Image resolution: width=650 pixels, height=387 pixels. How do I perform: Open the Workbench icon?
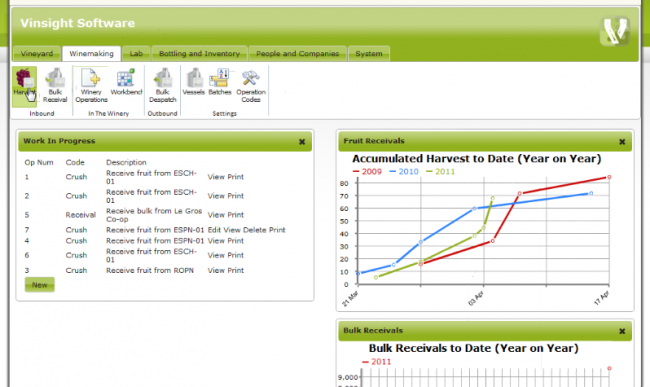pyautogui.click(x=126, y=82)
